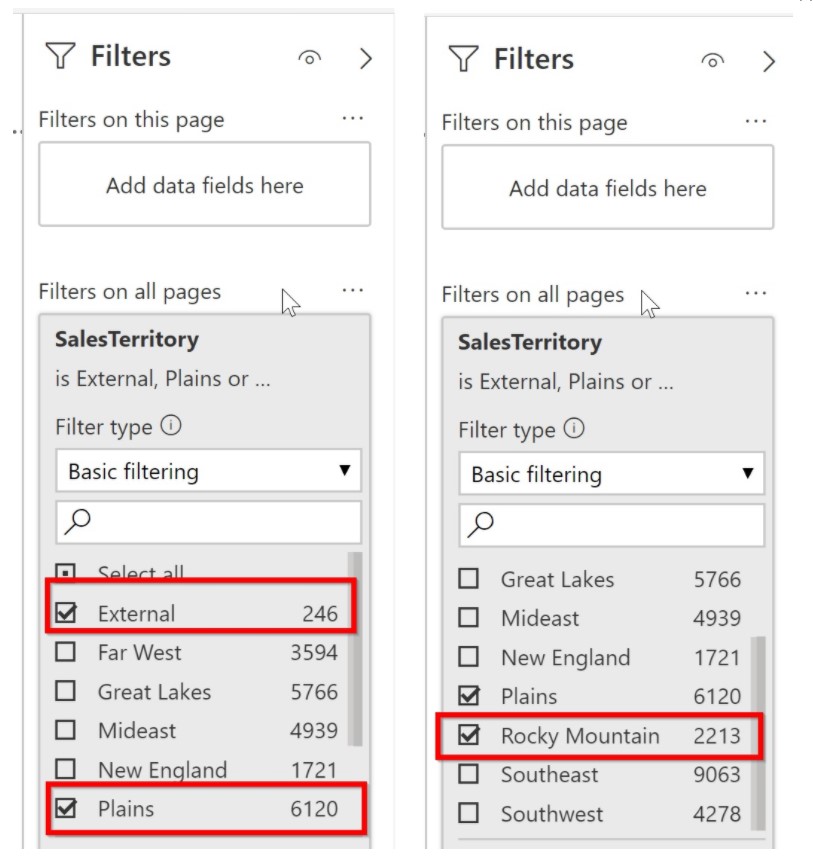Viewport: 813px width, 863px height.
Task: Click Filter type info icon in left pane
Action: point(171,425)
